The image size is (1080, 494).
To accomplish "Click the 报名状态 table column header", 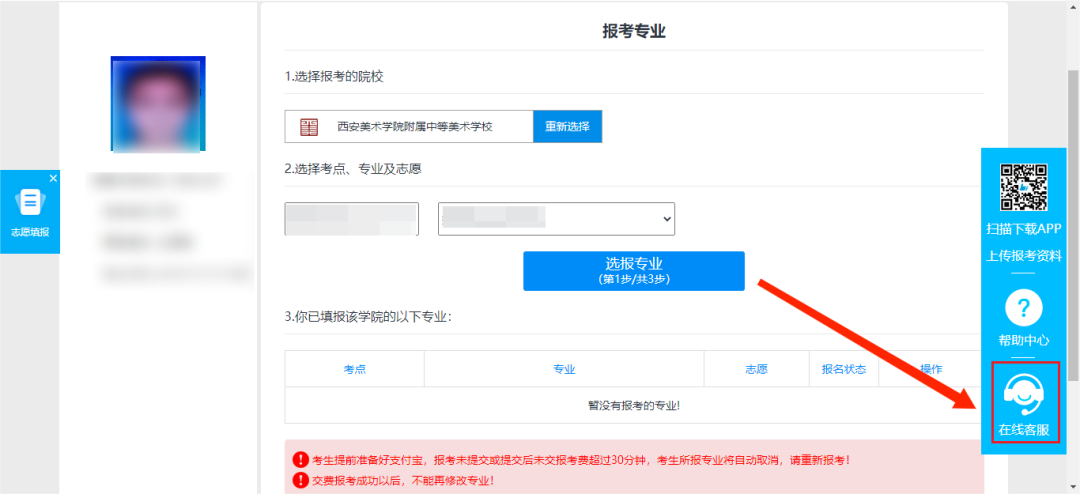I will (x=844, y=369).
